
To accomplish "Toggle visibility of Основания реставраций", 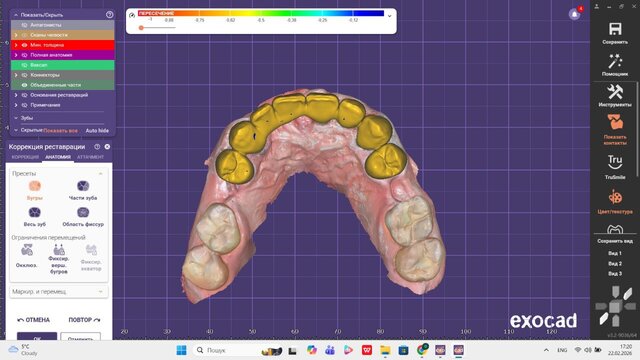I will pyautogui.click(x=24, y=95).
